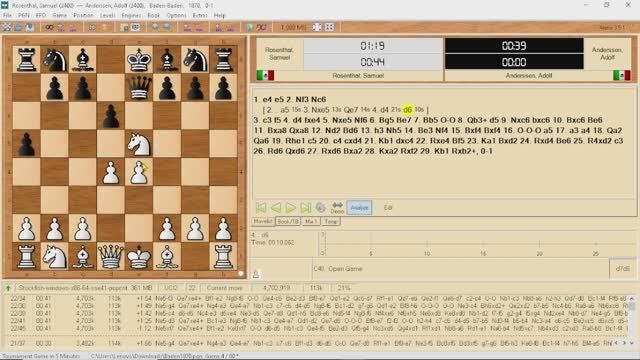Click the Edit button
The image size is (640, 360).
[x=388, y=208]
